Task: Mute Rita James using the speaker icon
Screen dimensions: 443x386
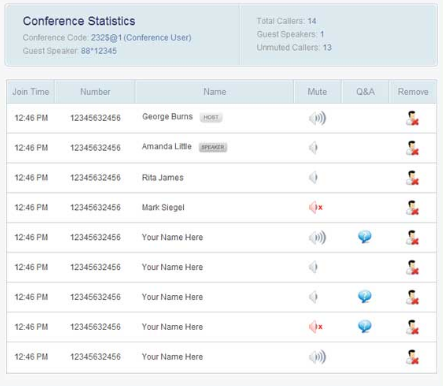Action: (x=313, y=177)
